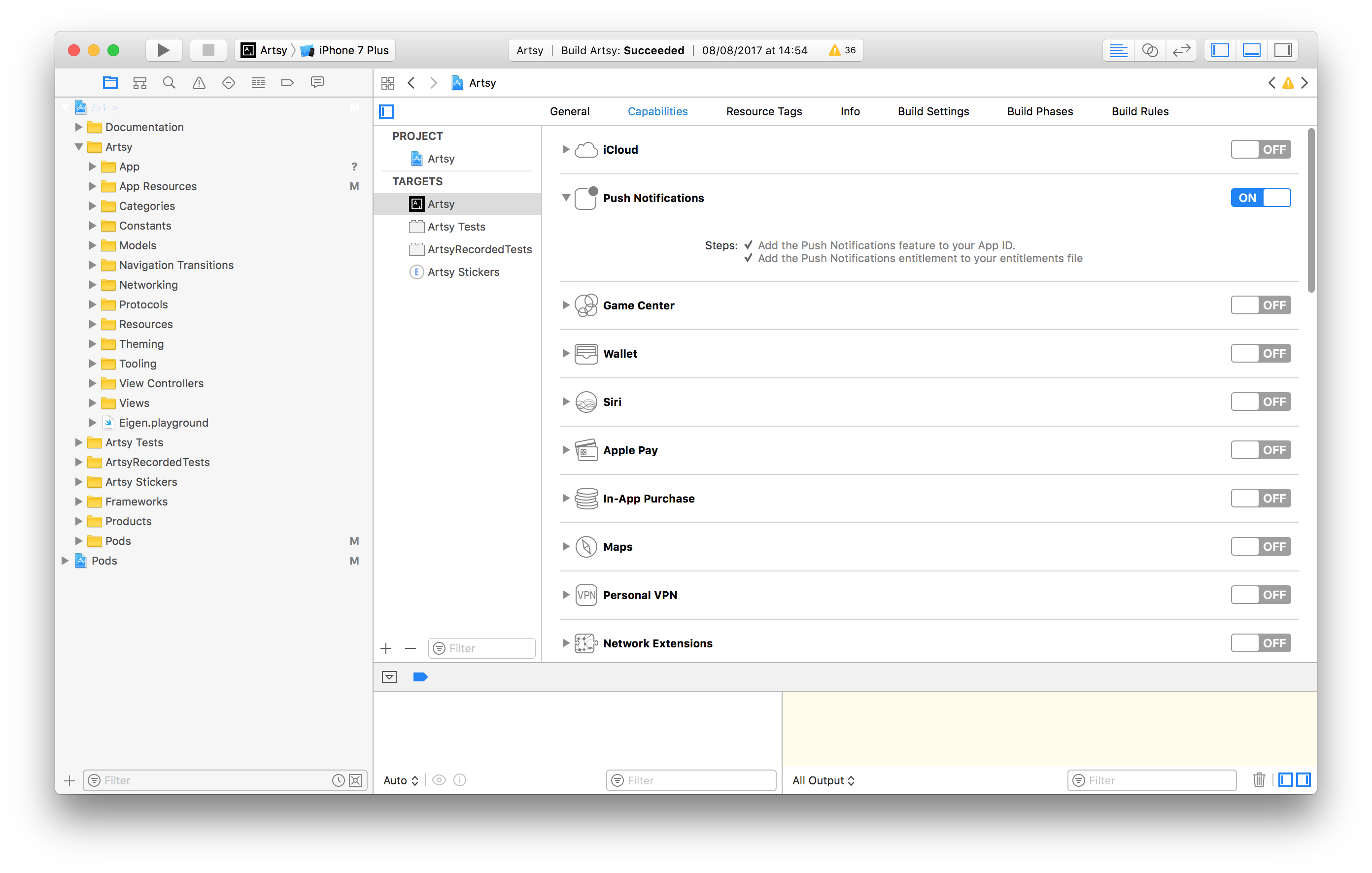The height and width of the screenshot is (873, 1372).
Task: Enable the Apple Pay capability
Action: click(x=1260, y=450)
